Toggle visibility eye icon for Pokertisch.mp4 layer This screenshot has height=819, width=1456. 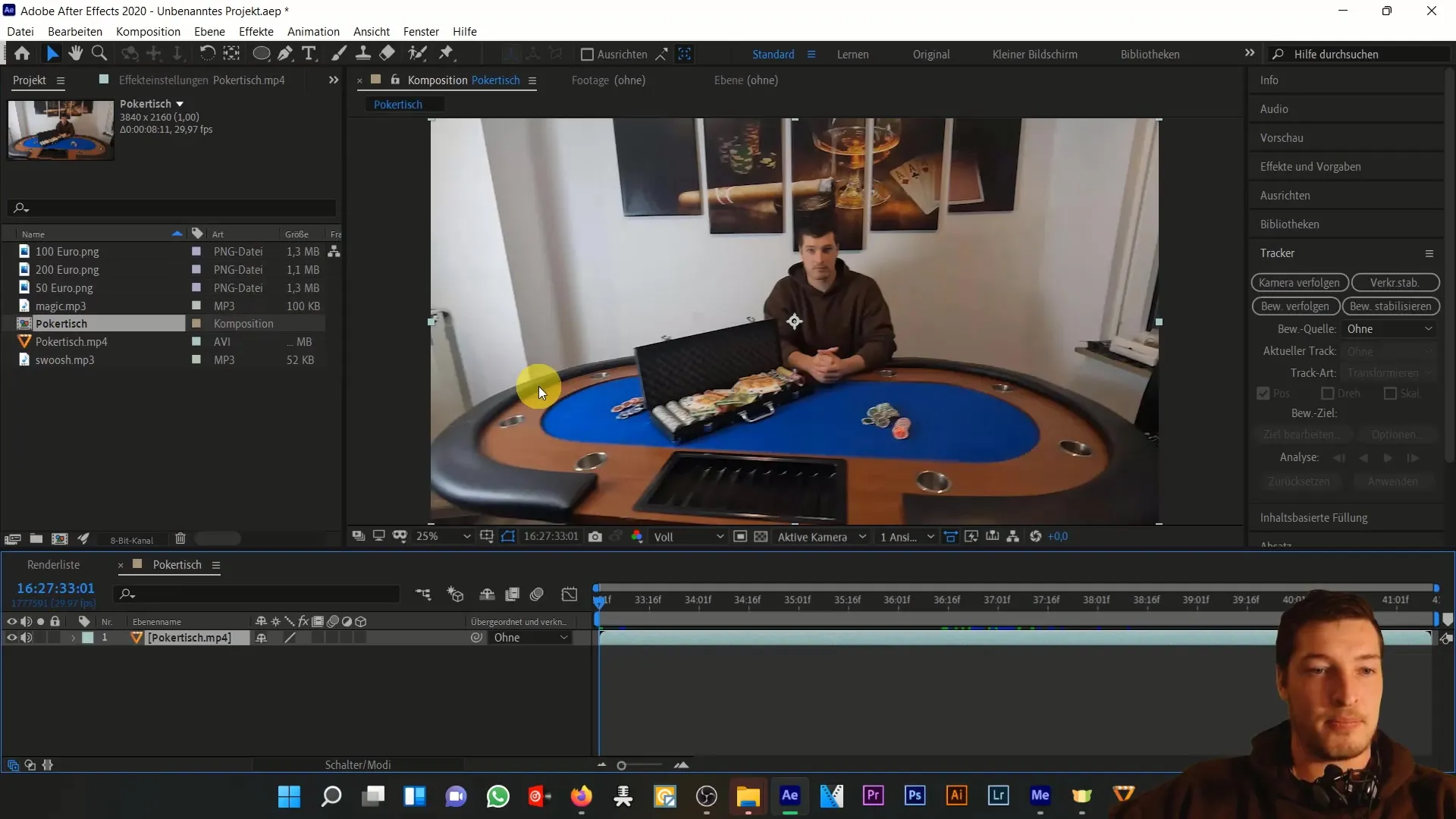pos(10,637)
